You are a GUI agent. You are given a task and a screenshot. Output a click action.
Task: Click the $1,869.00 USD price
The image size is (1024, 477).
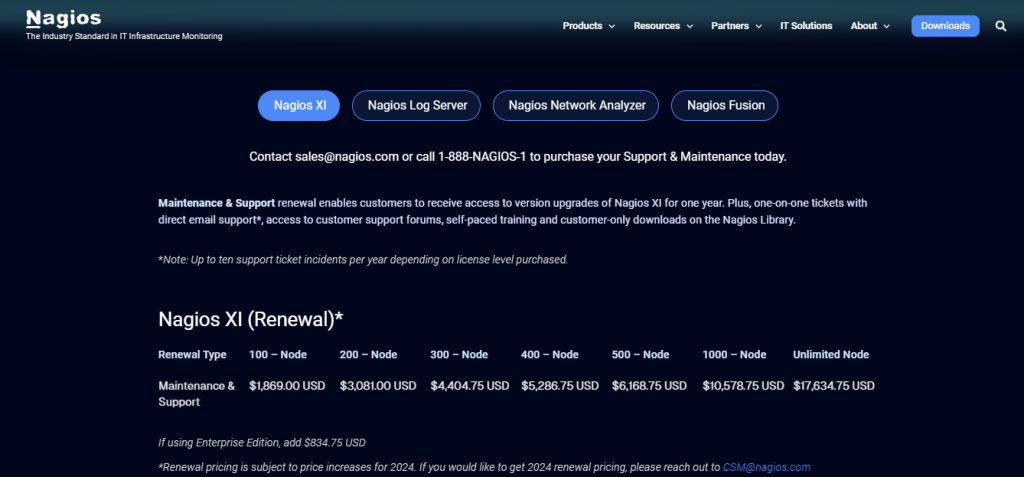(287, 386)
